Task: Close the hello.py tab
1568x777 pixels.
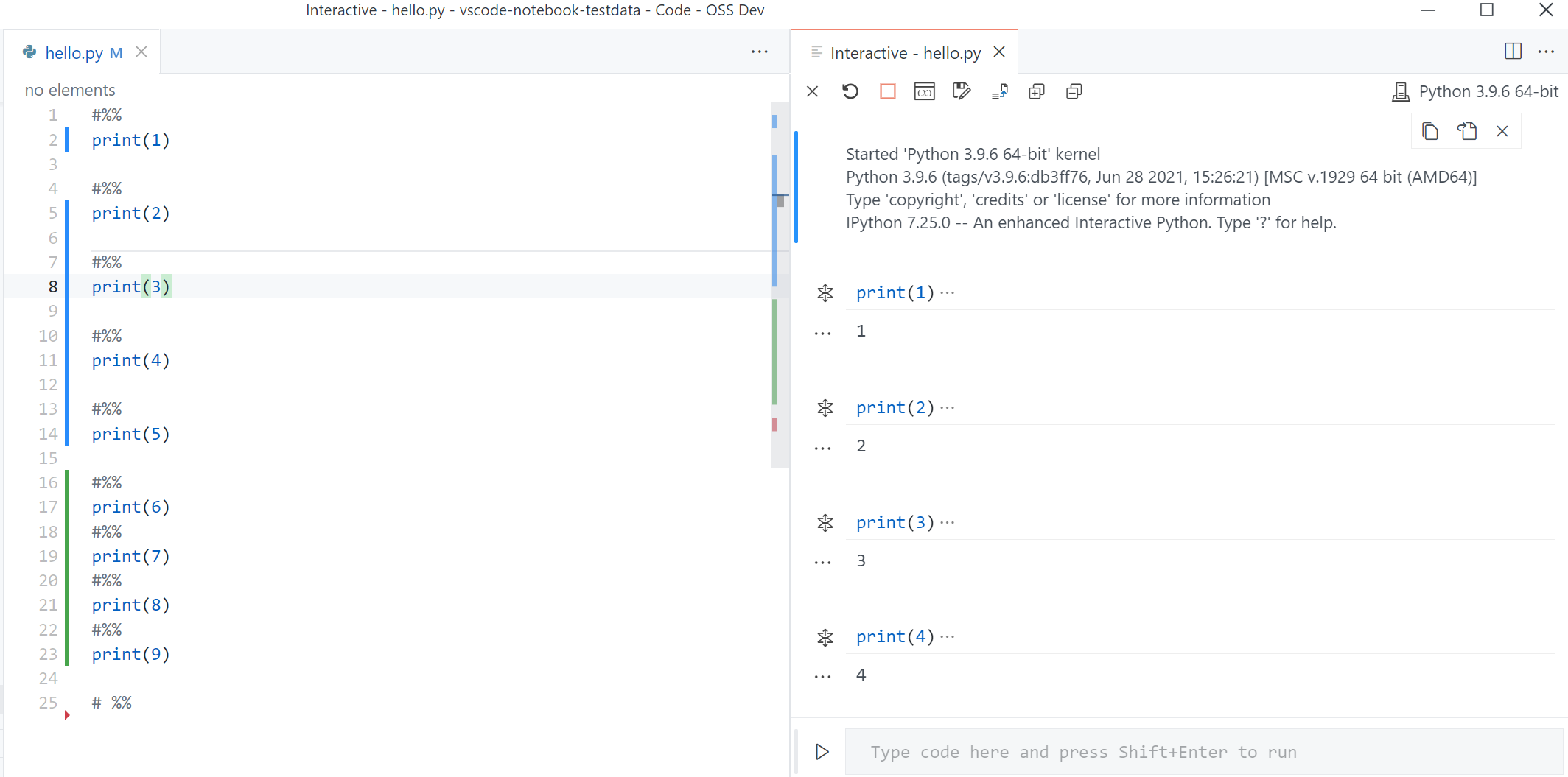Action: tap(141, 52)
